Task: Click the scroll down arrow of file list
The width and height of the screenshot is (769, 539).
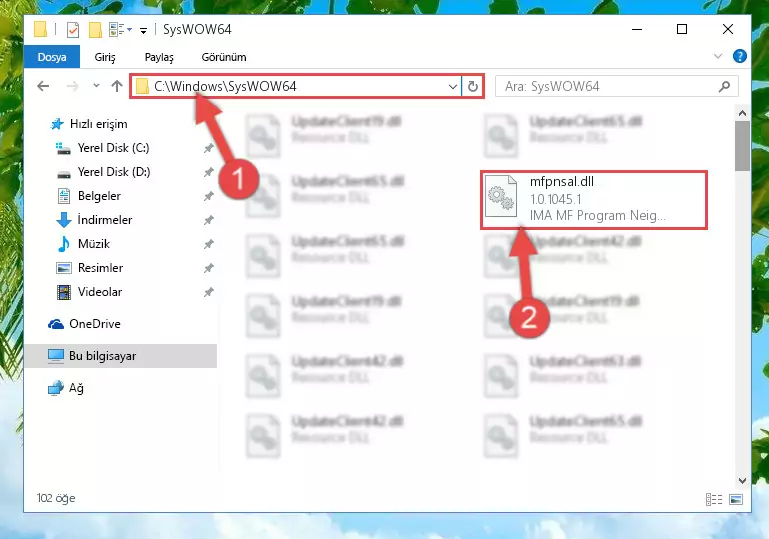Action: click(x=742, y=481)
